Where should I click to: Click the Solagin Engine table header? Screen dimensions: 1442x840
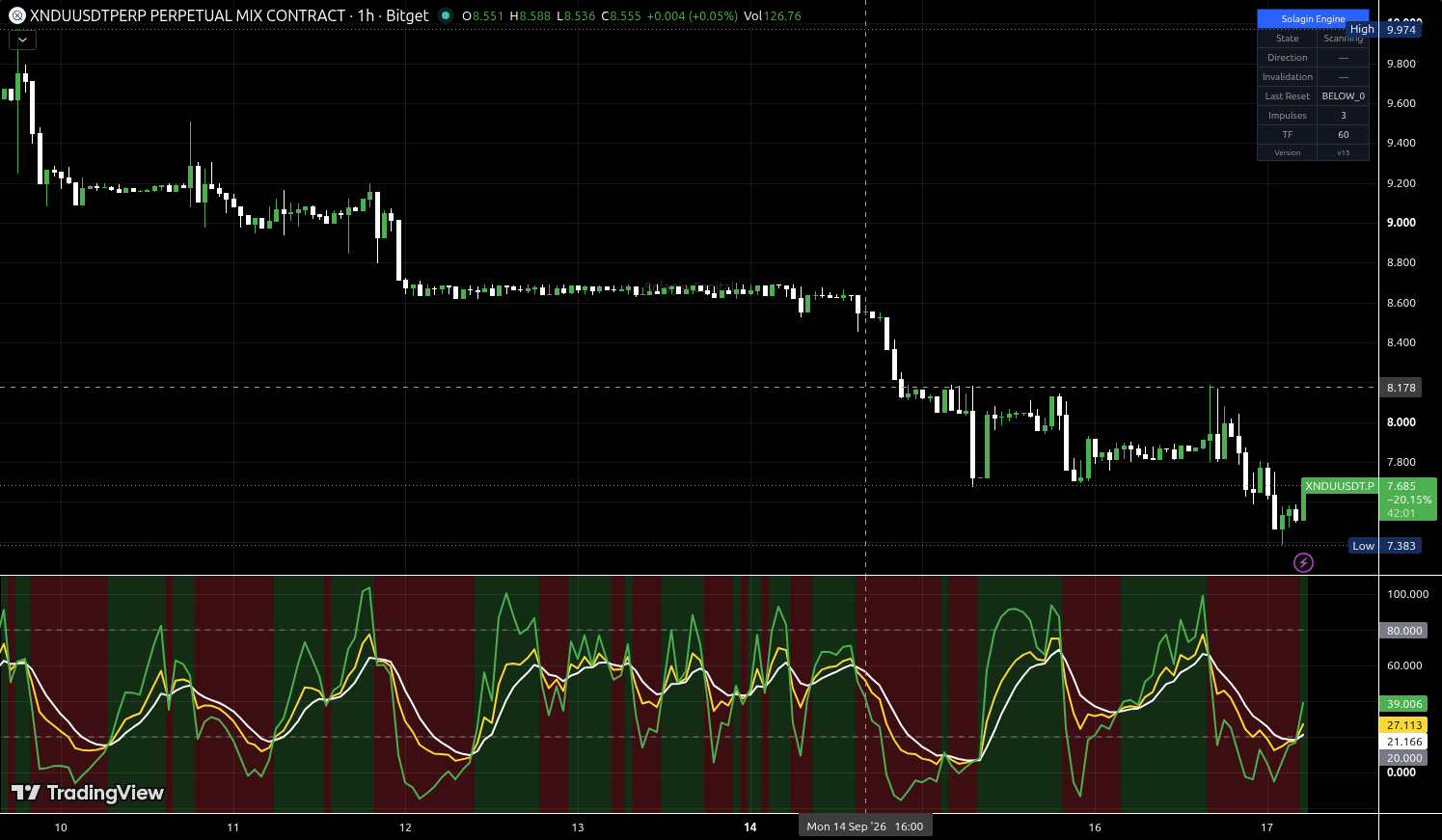coord(1313,18)
